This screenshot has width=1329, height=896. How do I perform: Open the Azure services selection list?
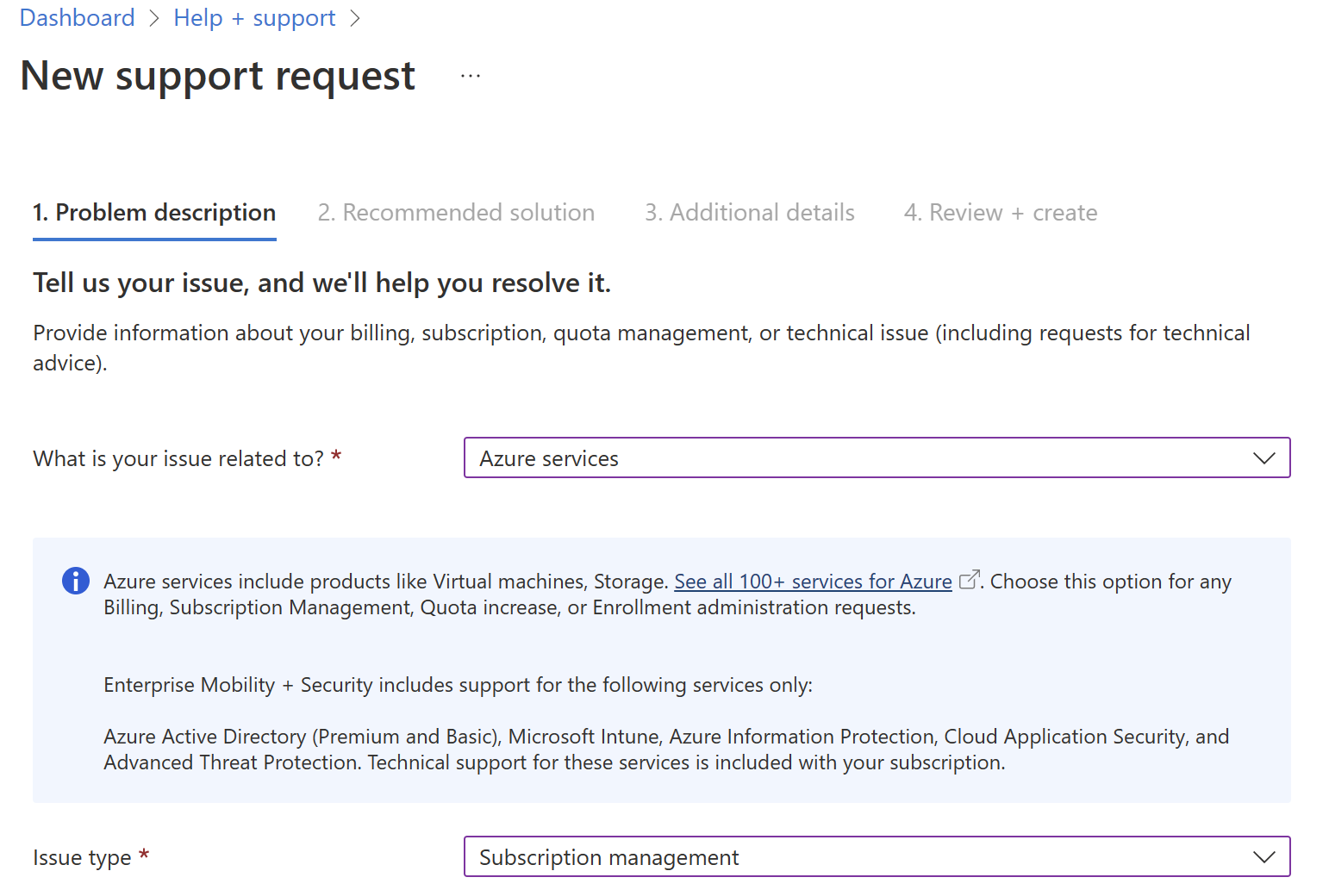tap(877, 457)
